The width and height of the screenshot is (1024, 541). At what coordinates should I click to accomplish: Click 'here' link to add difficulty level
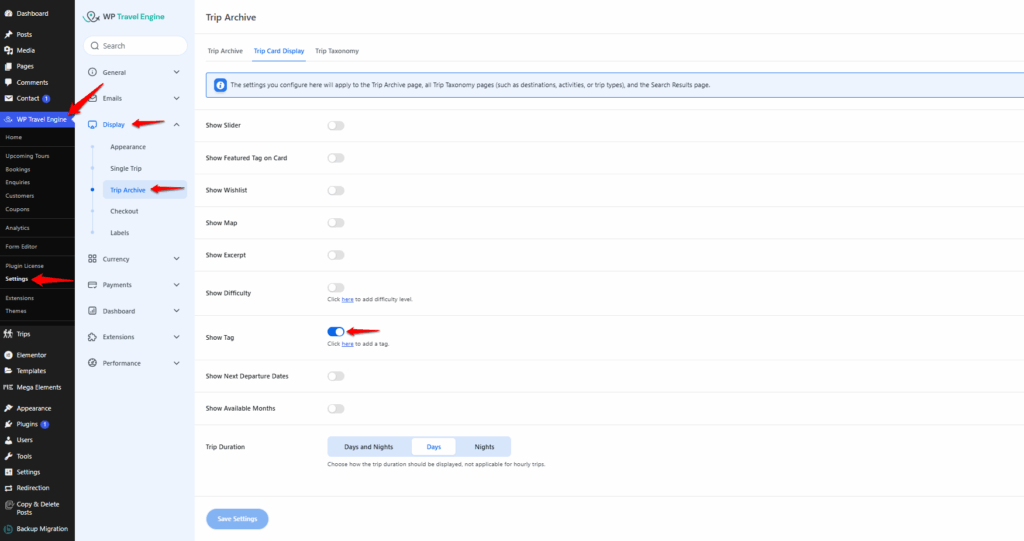(x=347, y=299)
